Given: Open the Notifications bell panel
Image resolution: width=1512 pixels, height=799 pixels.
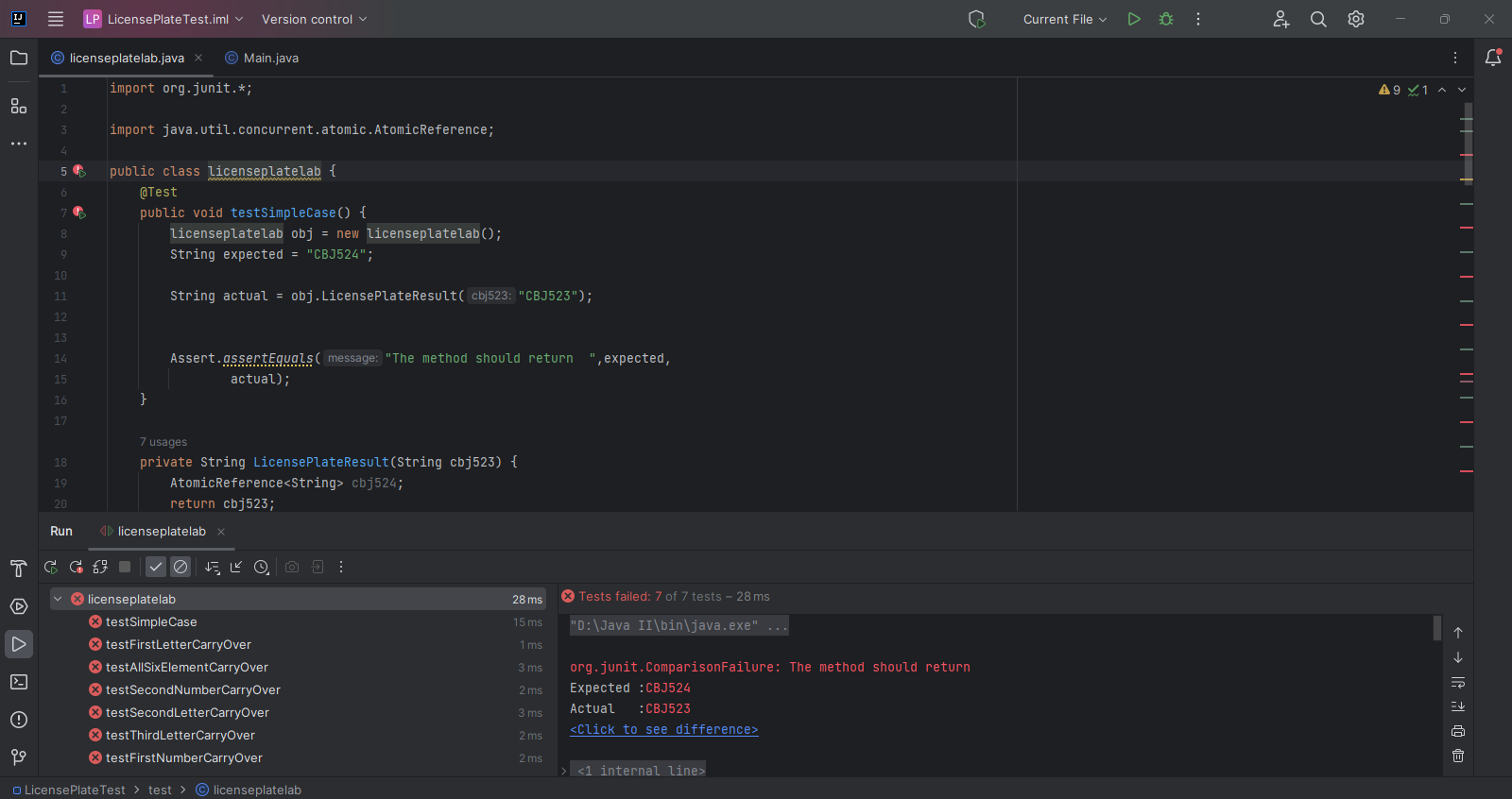Looking at the screenshot, I should pyautogui.click(x=1493, y=58).
